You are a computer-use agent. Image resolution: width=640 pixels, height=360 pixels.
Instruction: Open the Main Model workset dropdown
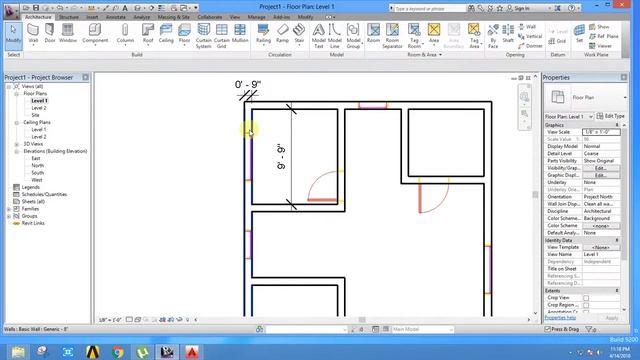[422, 329]
